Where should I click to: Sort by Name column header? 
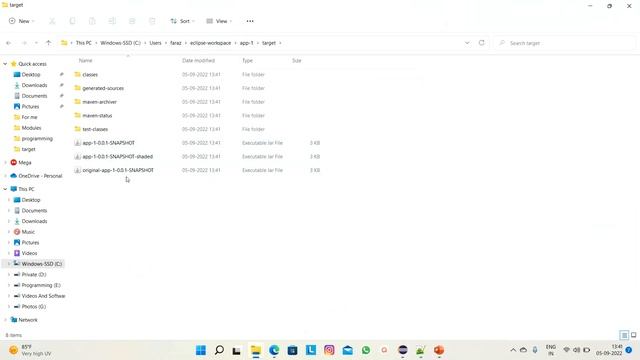(x=85, y=60)
